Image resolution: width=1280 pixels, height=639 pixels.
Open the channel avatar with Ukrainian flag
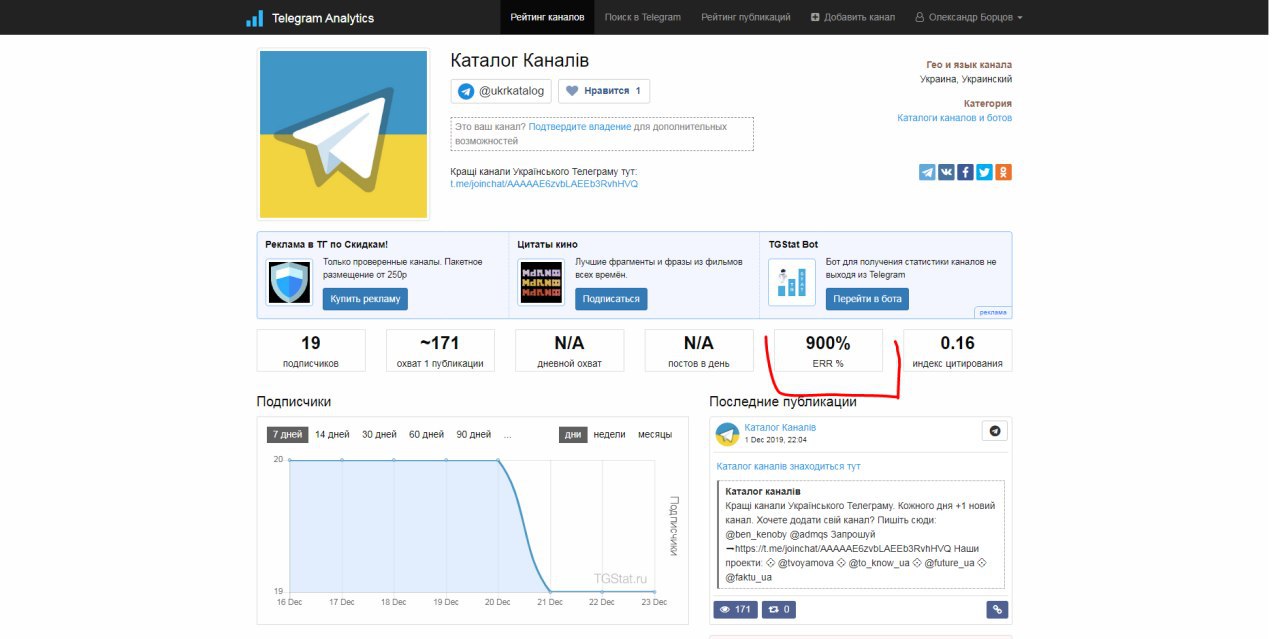click(x=343, y=134)
